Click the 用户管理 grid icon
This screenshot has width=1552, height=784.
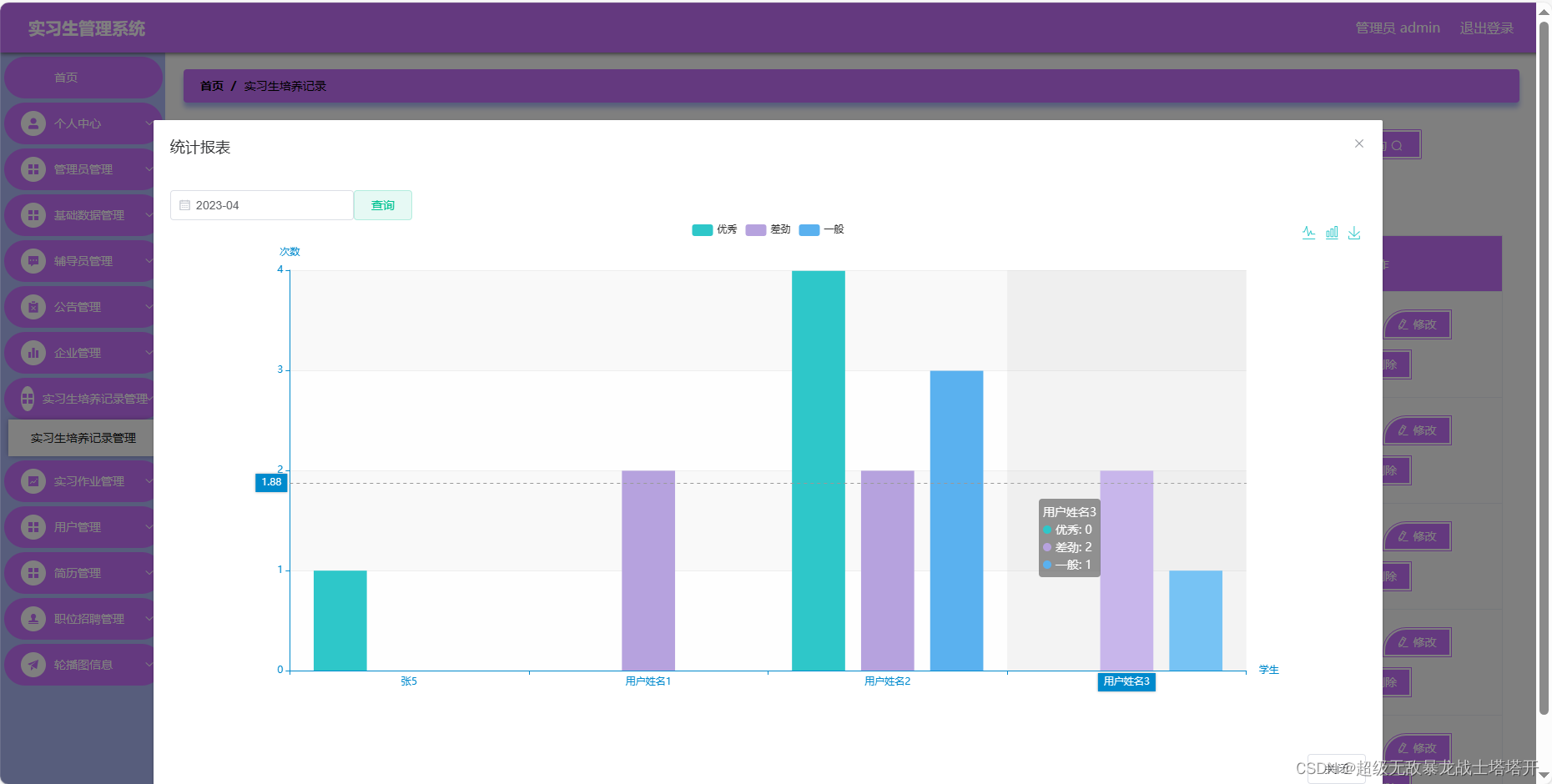pos(33,527)
